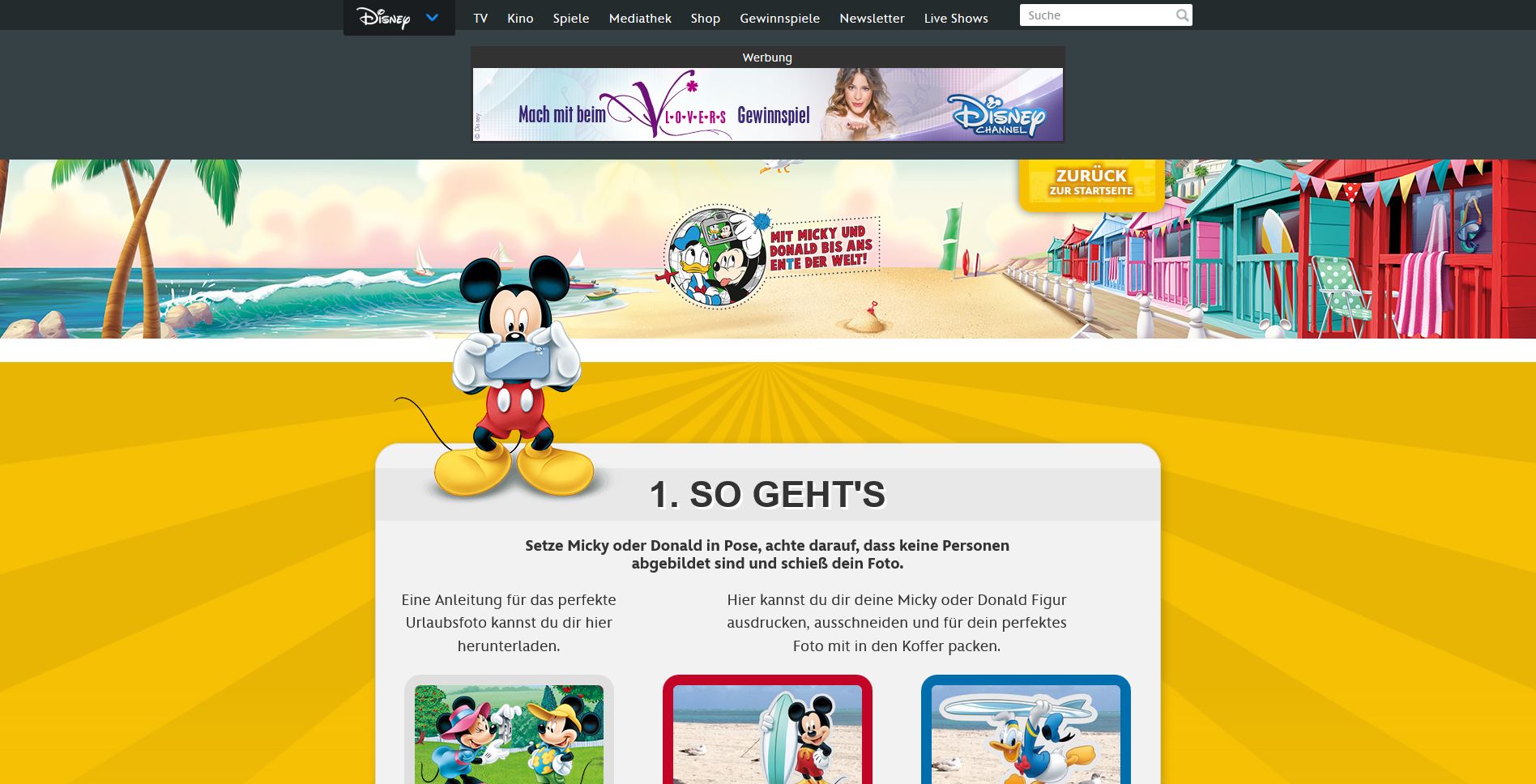Open the V-Lovers Gewinnspiel advertisement banner
The height and width of the screenshot is (784, 1536).
tap(767, 104)
